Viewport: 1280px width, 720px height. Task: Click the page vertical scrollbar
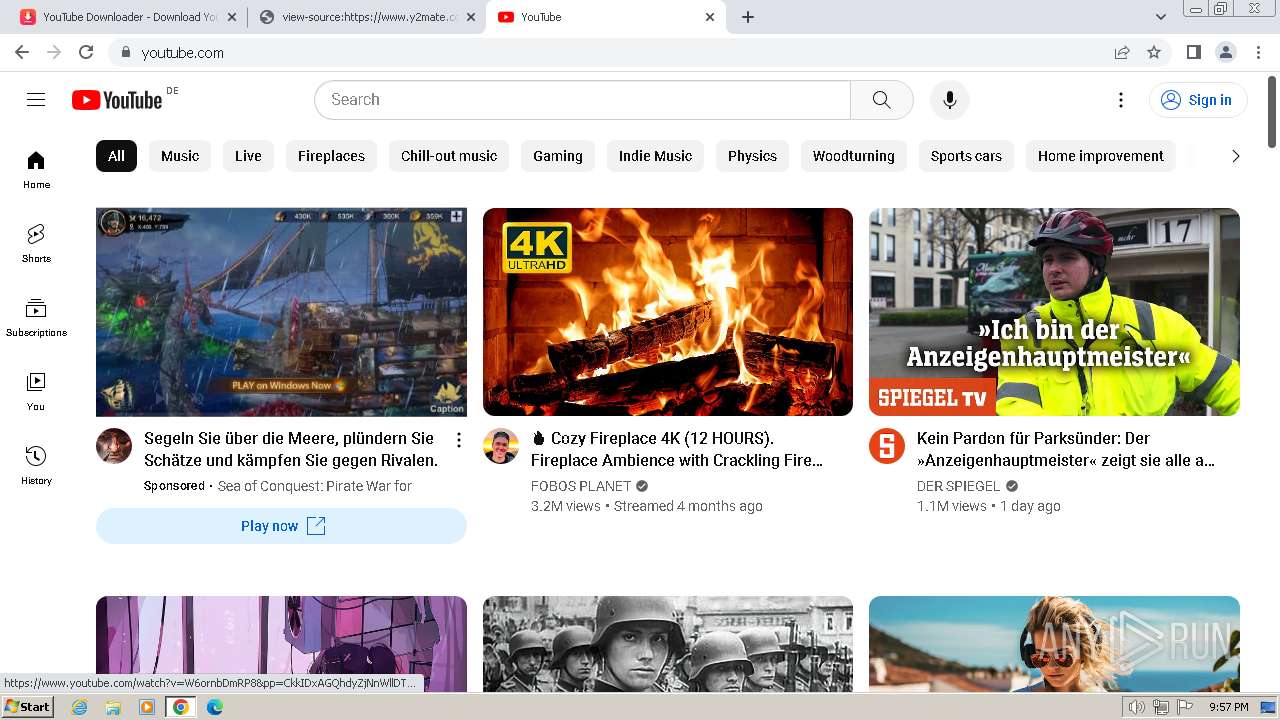[1272, 112]
